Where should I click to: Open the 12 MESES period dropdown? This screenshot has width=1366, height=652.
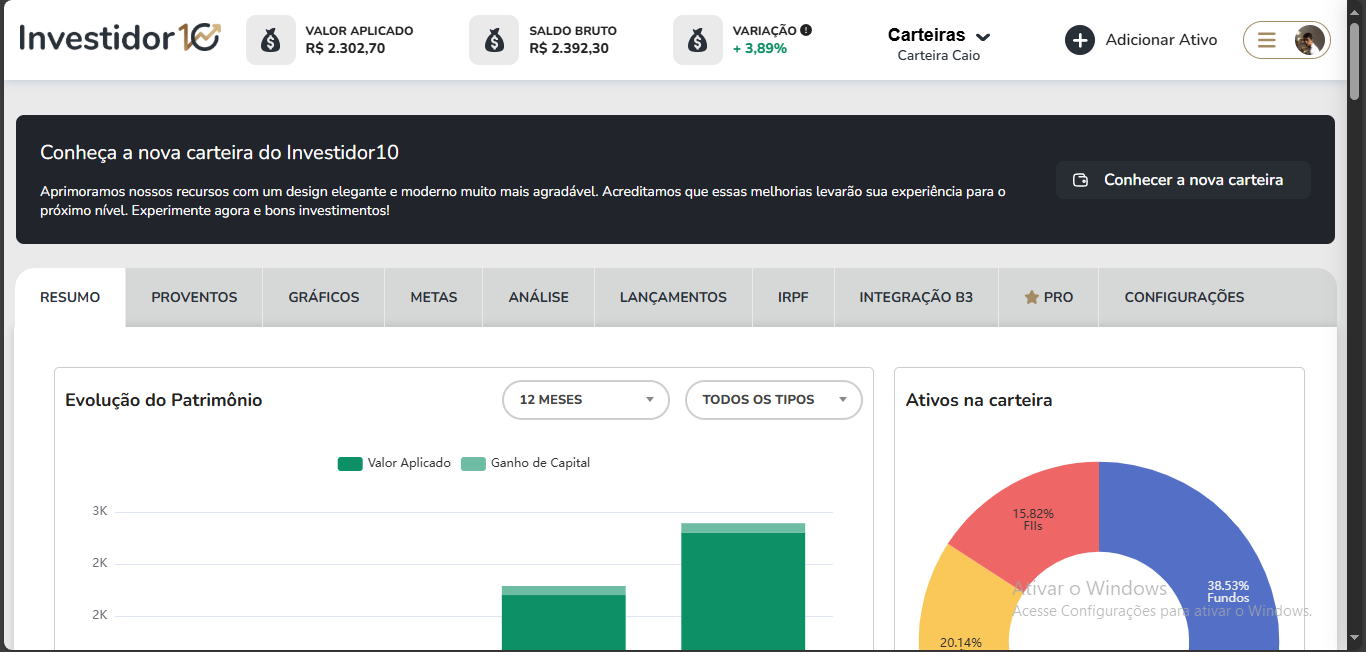[x=586, y=400]
